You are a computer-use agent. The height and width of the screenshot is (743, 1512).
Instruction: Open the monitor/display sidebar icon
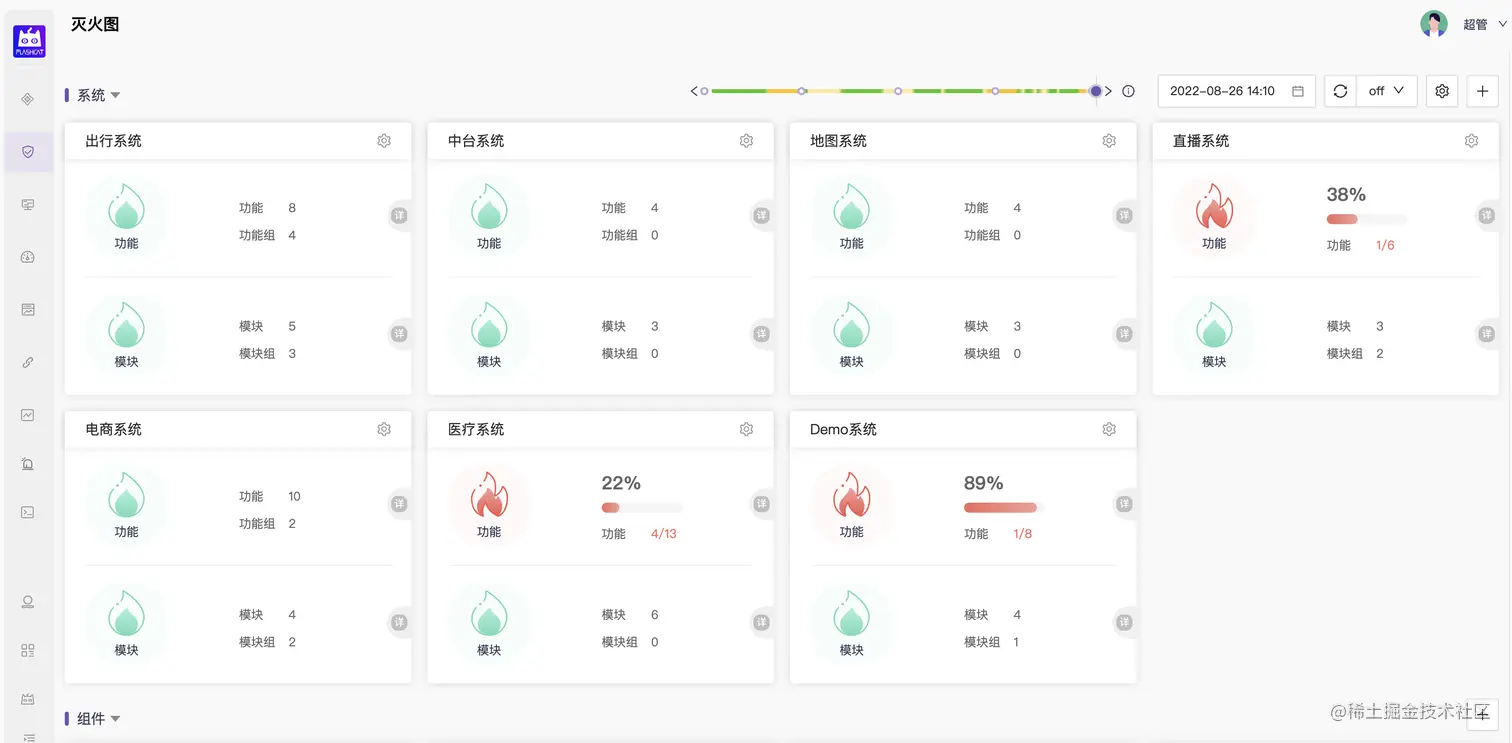pyautogui.click(x=28, y=204)
